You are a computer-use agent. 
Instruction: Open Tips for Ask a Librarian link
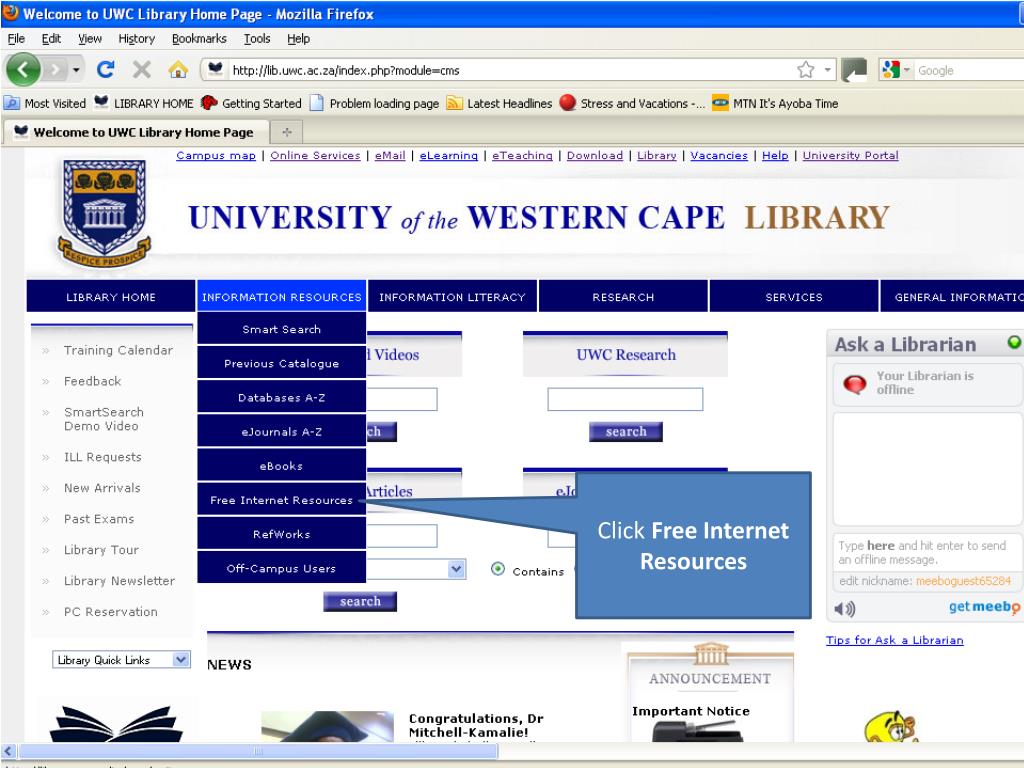[x=894, y=640]
